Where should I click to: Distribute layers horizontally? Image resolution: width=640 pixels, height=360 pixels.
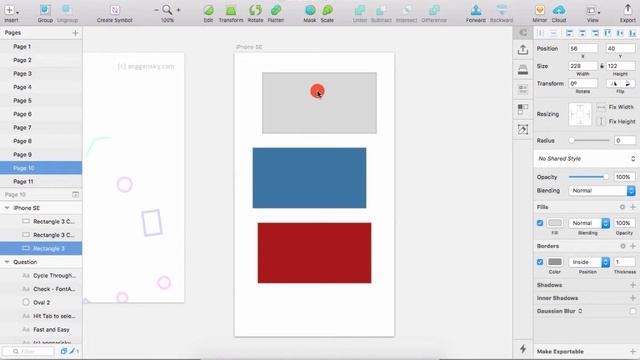pyautogui.click(x=540, y=33)
